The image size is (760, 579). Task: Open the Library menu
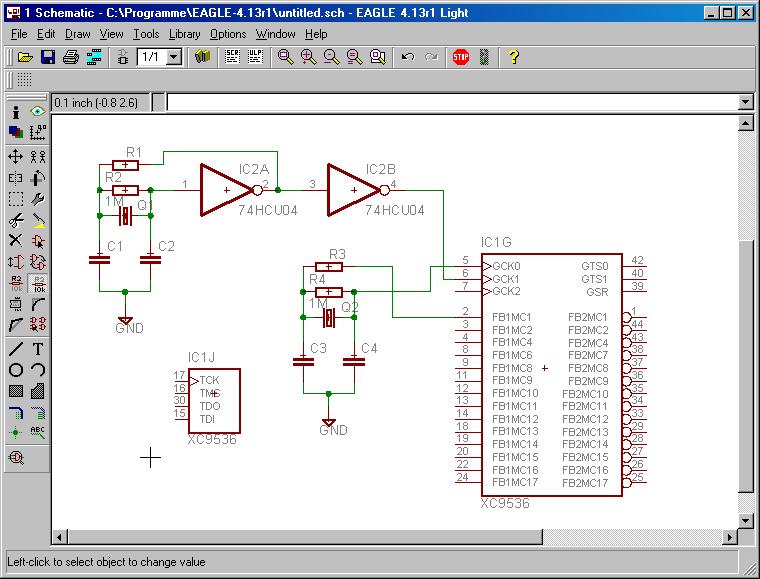pyautogui.click(x=184, y=34)
